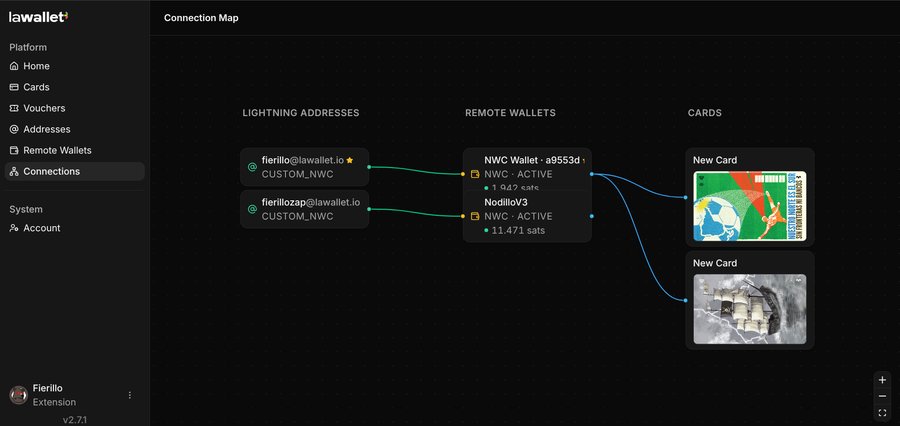Open the Addresses page
This screenshot has height=426, width=900.
(75, 129)
